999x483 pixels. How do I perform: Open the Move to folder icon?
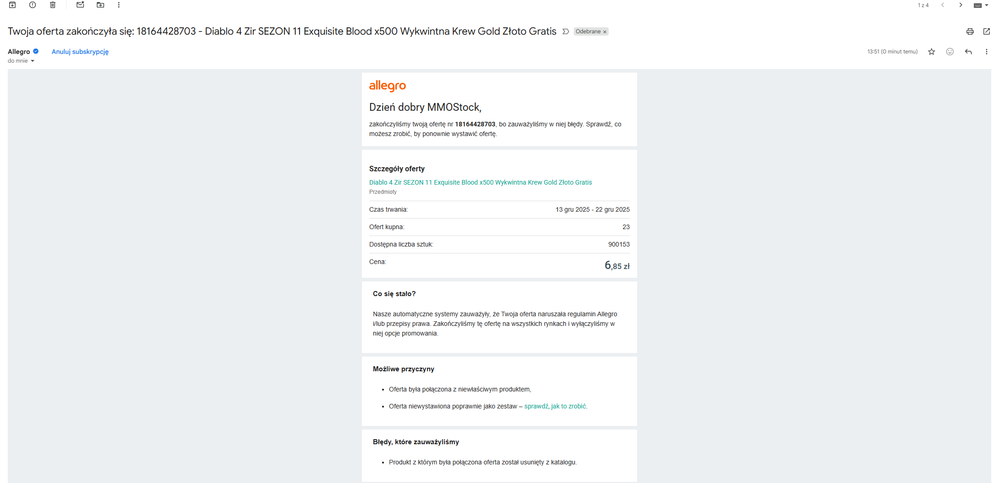pos(100,5)
